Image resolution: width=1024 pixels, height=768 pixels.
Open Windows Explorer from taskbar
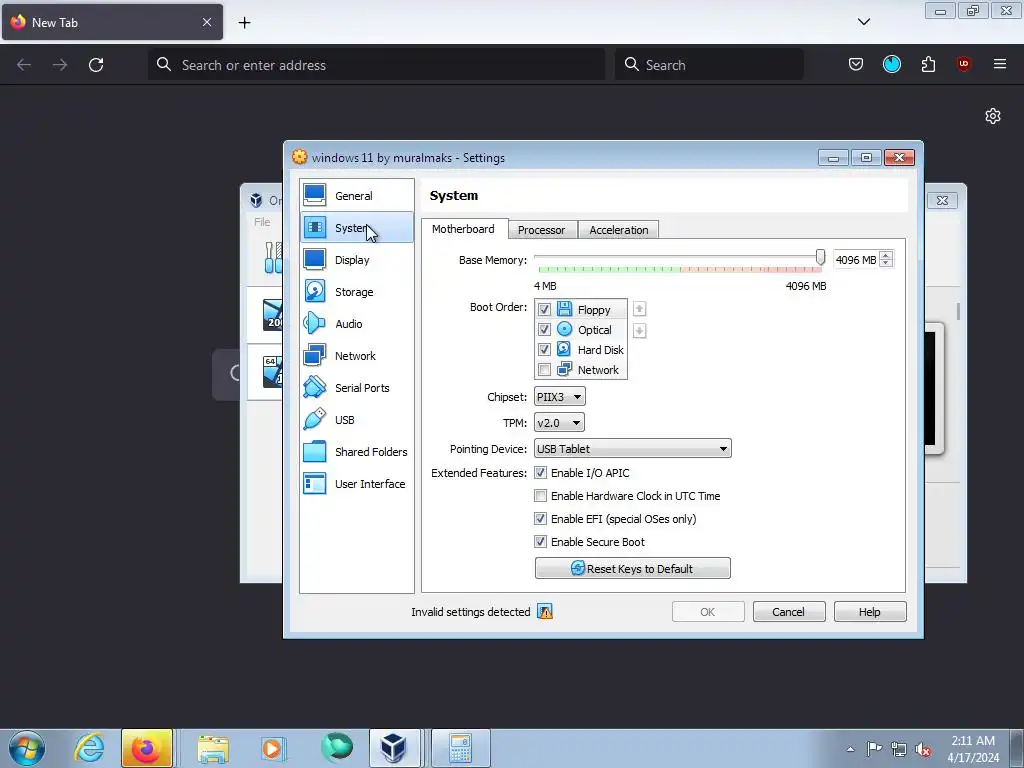click(x=214, y=748)
